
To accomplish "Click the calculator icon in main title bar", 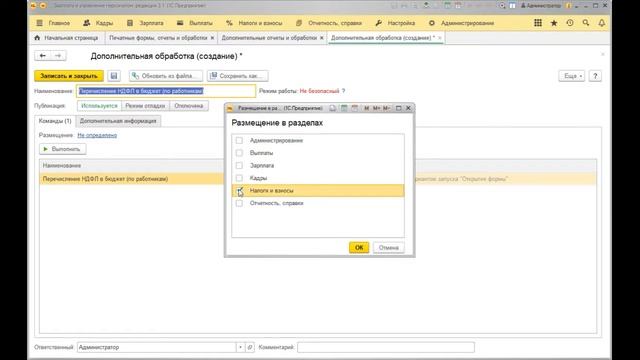I will [x=447, y=6].
